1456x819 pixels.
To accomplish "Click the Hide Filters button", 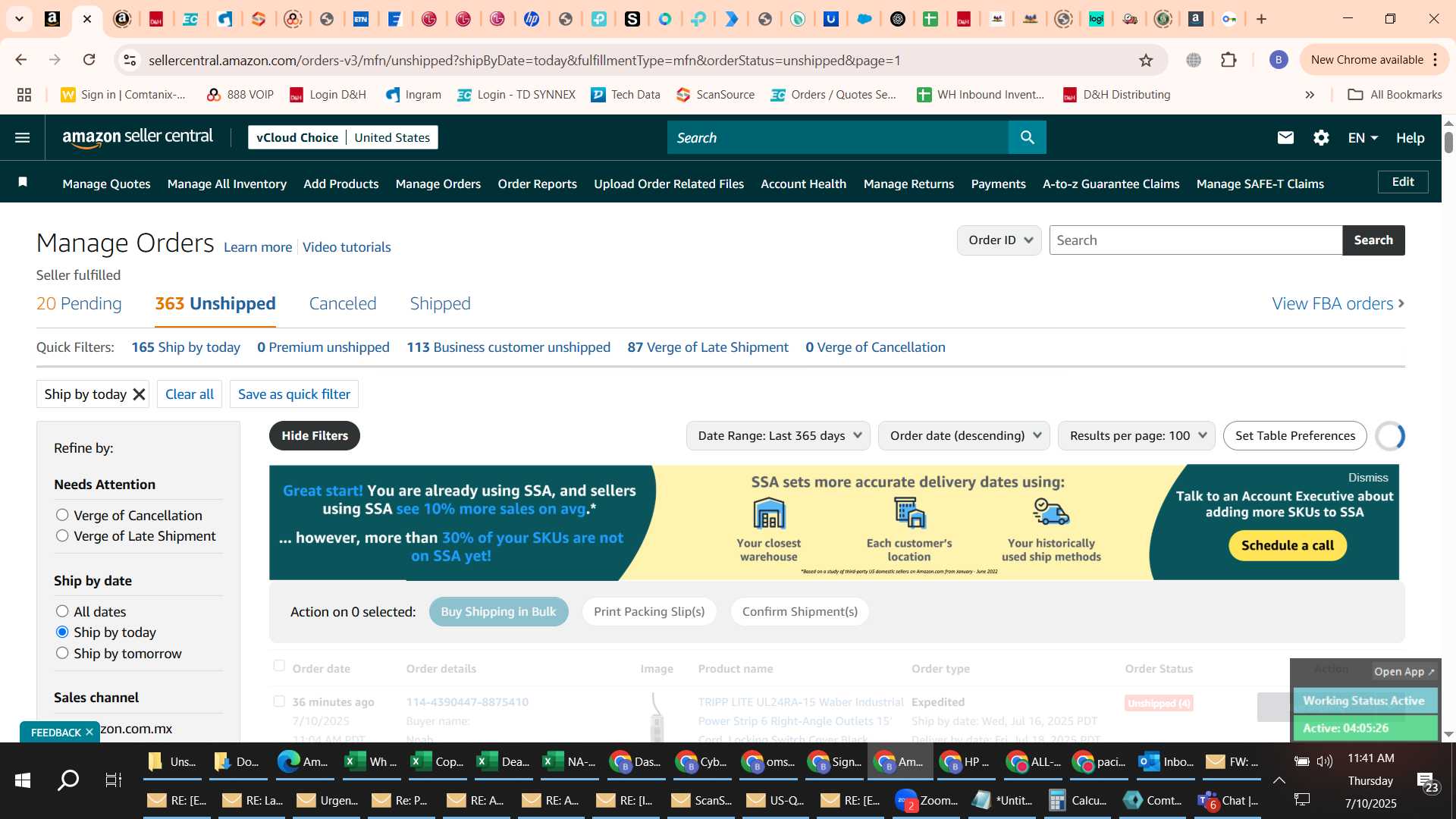I will point(315,436).
